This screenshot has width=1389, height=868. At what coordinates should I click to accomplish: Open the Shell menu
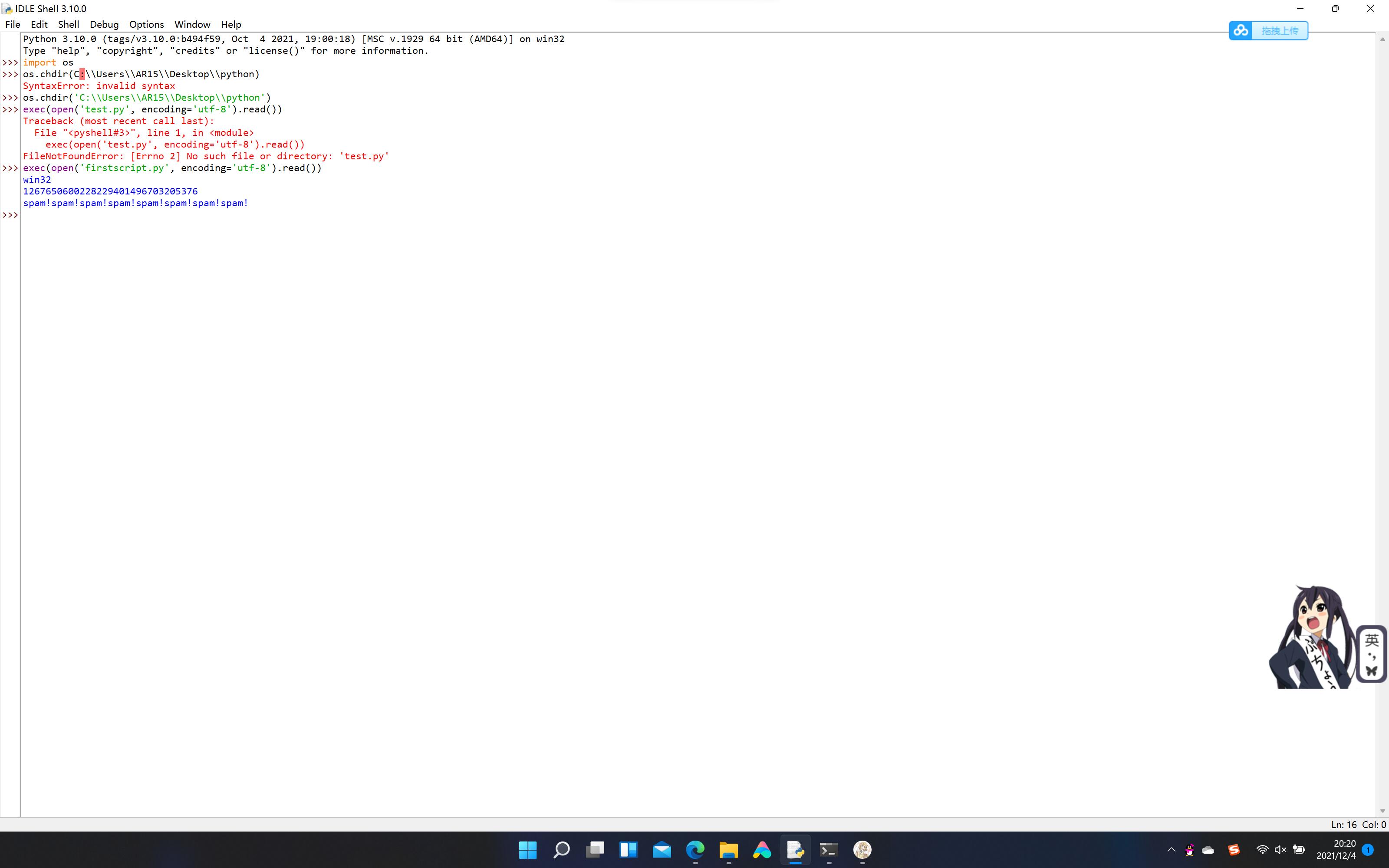[x=68, y=24]
